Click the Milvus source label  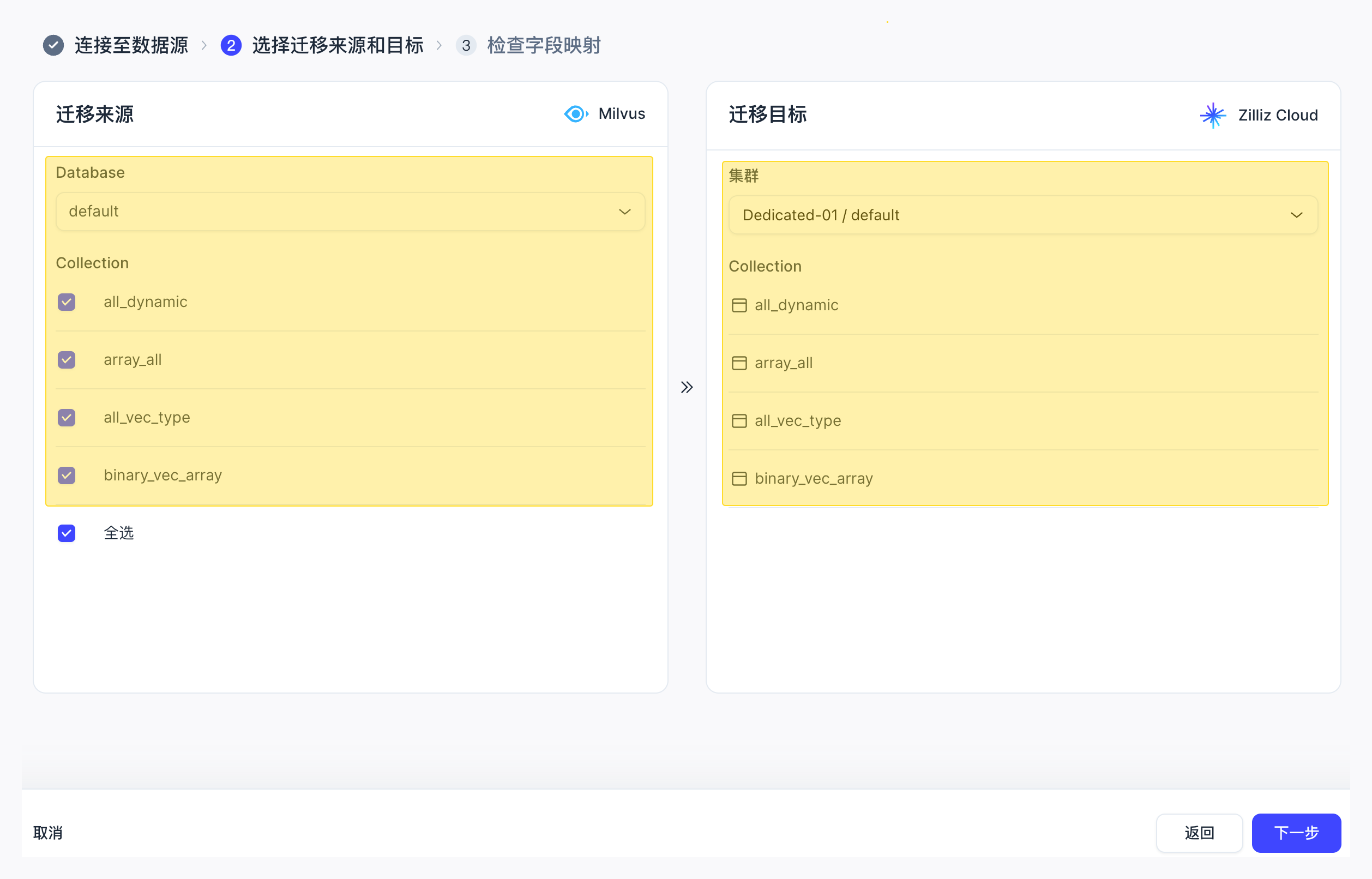pos(622,114)
